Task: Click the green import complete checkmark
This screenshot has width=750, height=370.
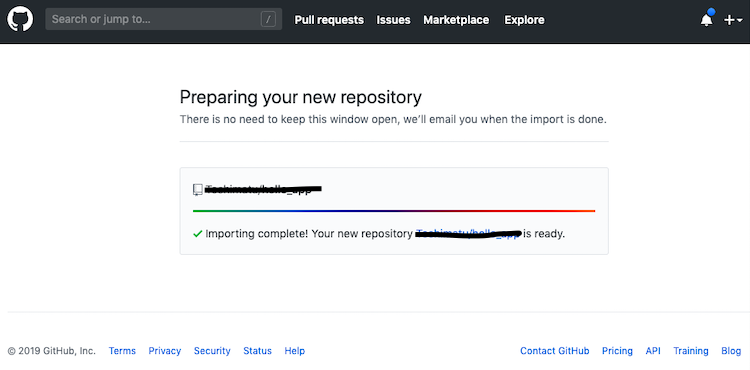Action: pyautogui.click(x=197, y=234)
